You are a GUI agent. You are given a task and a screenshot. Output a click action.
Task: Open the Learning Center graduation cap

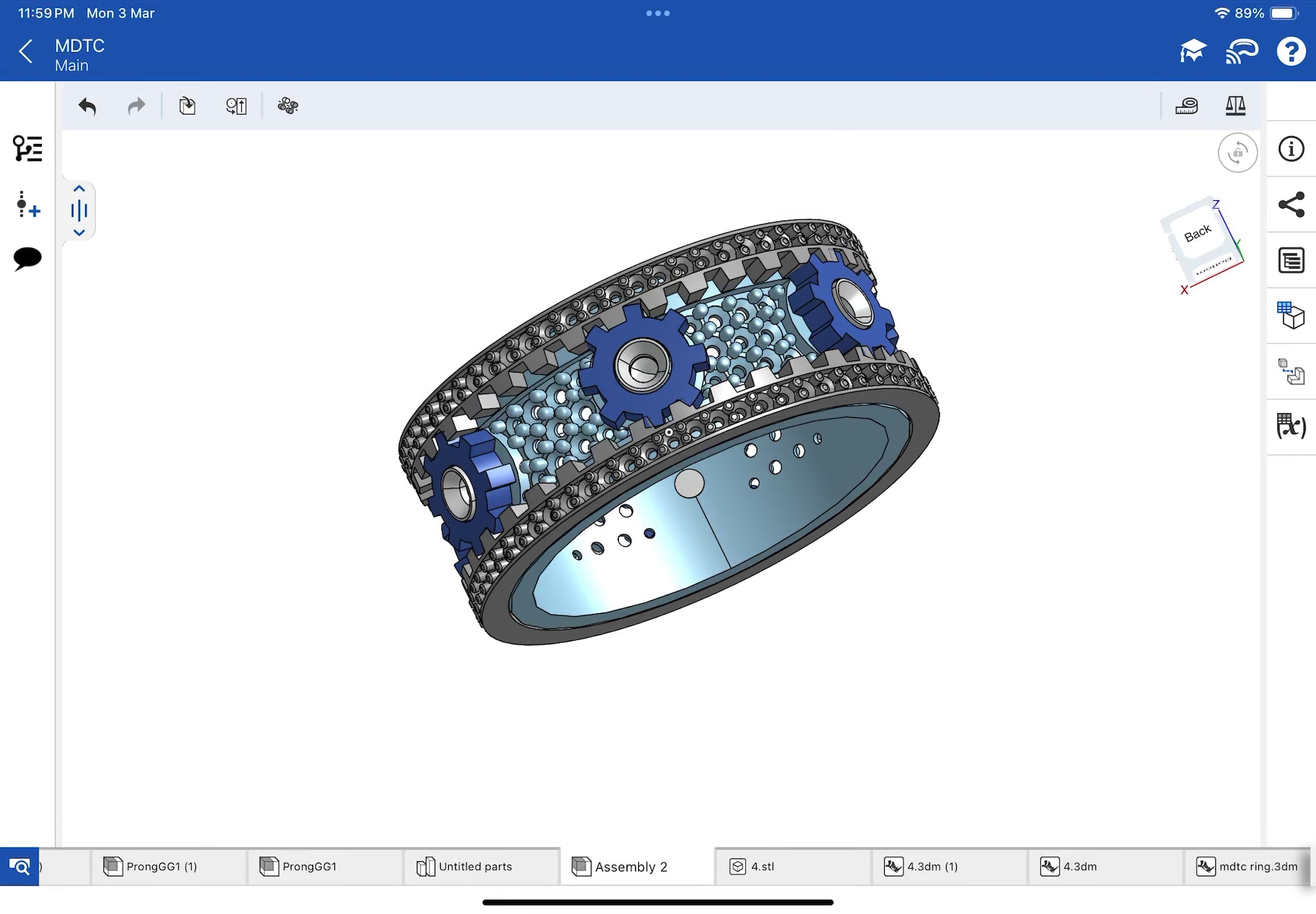[1193, 51]
